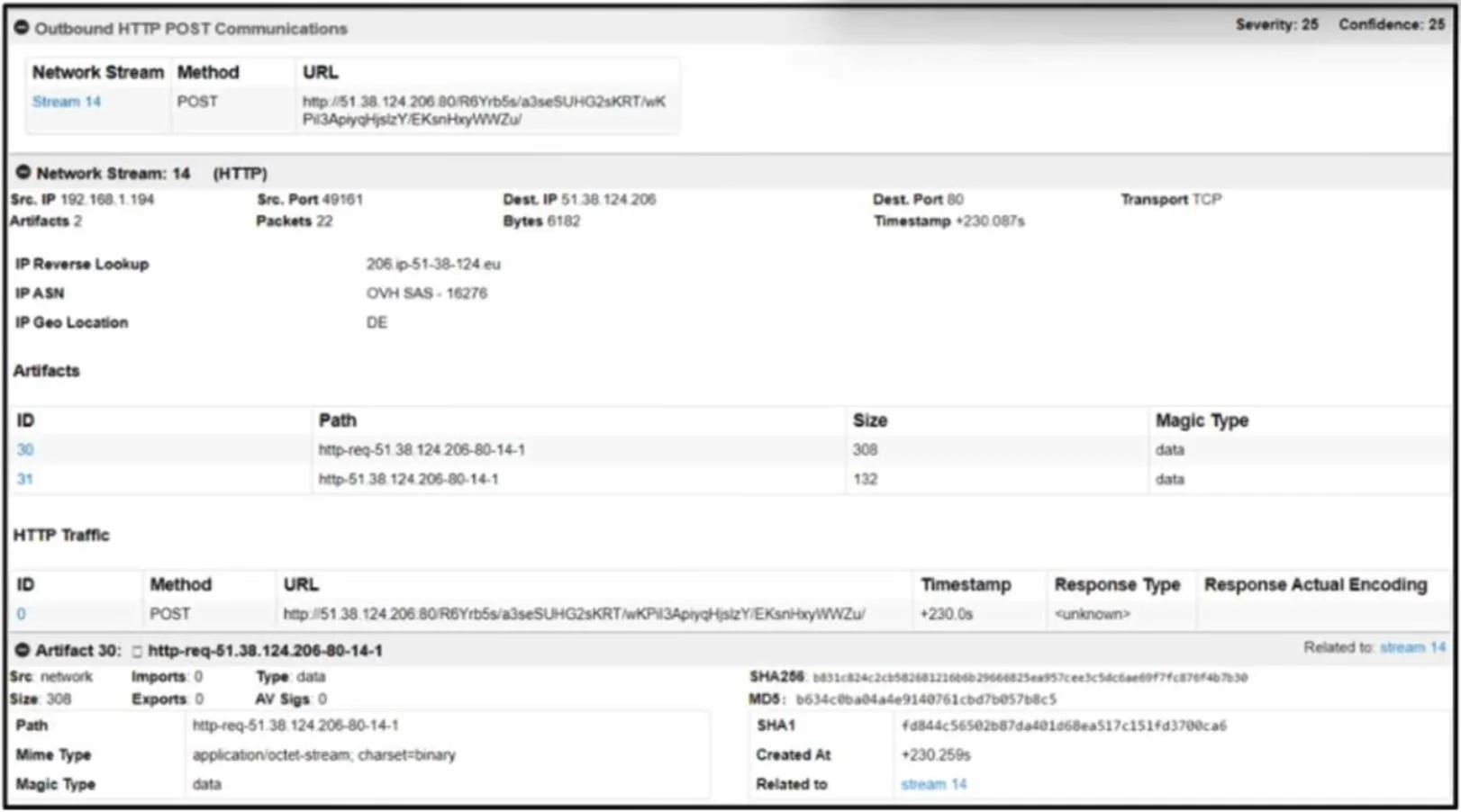This screenshot has height=812, width=1461.
Task: Select Dest. IP value 51.38.124.206
Action: (x=608, y=199)
